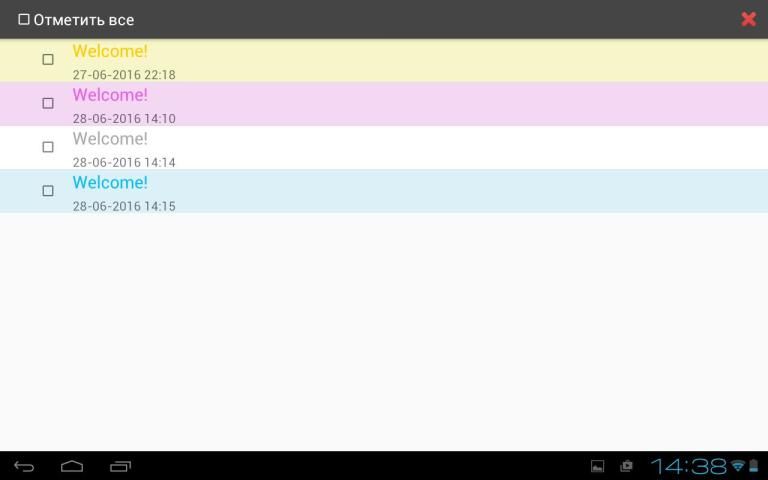This screenshot has height=480, width=768.
Task: Tap the screenshot notification icon
Action: 626,466
